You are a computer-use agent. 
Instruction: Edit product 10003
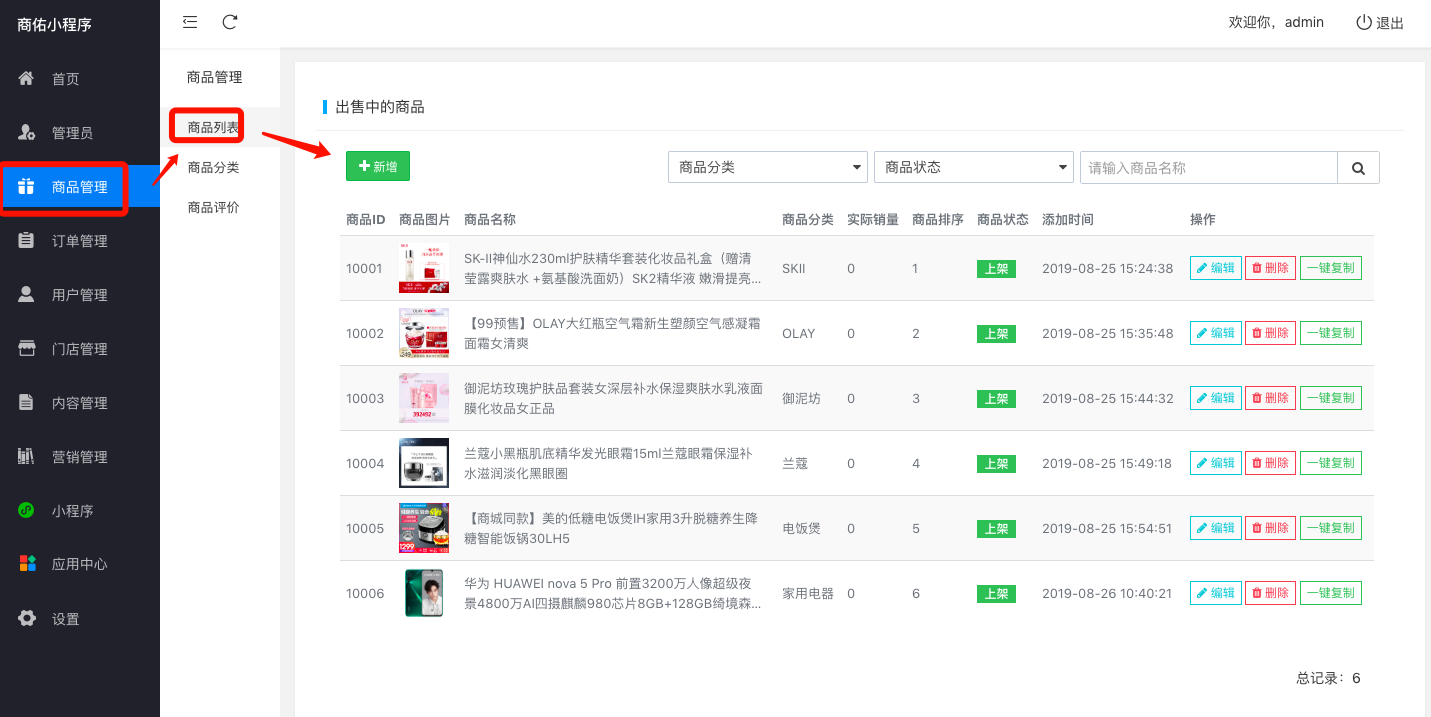(x=1216, y=398)
